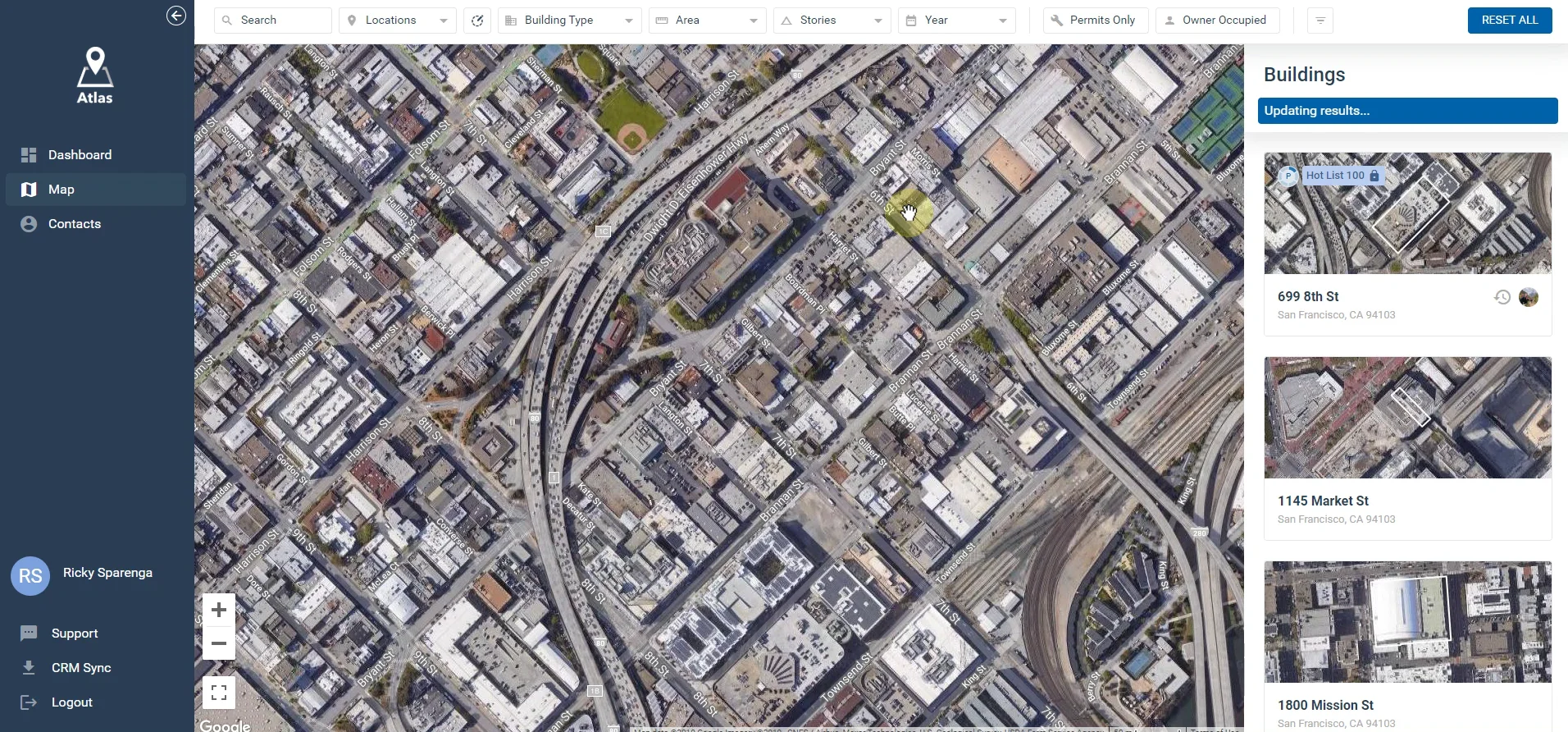Click the P badge on 699 8th St
Image resolution: width=1568 pixels, height=732 pixels.
[1288, 176]
